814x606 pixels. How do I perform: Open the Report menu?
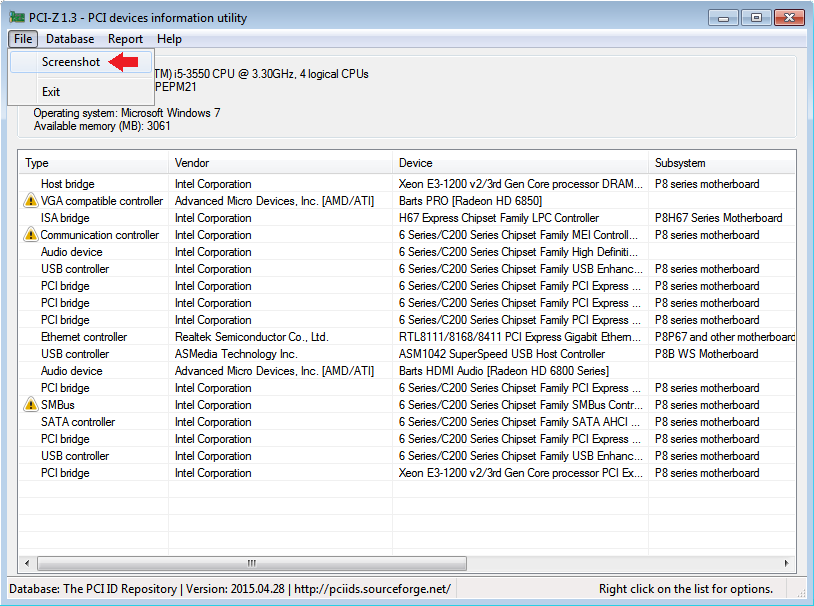pyautogui.click(x=125, y=39)
